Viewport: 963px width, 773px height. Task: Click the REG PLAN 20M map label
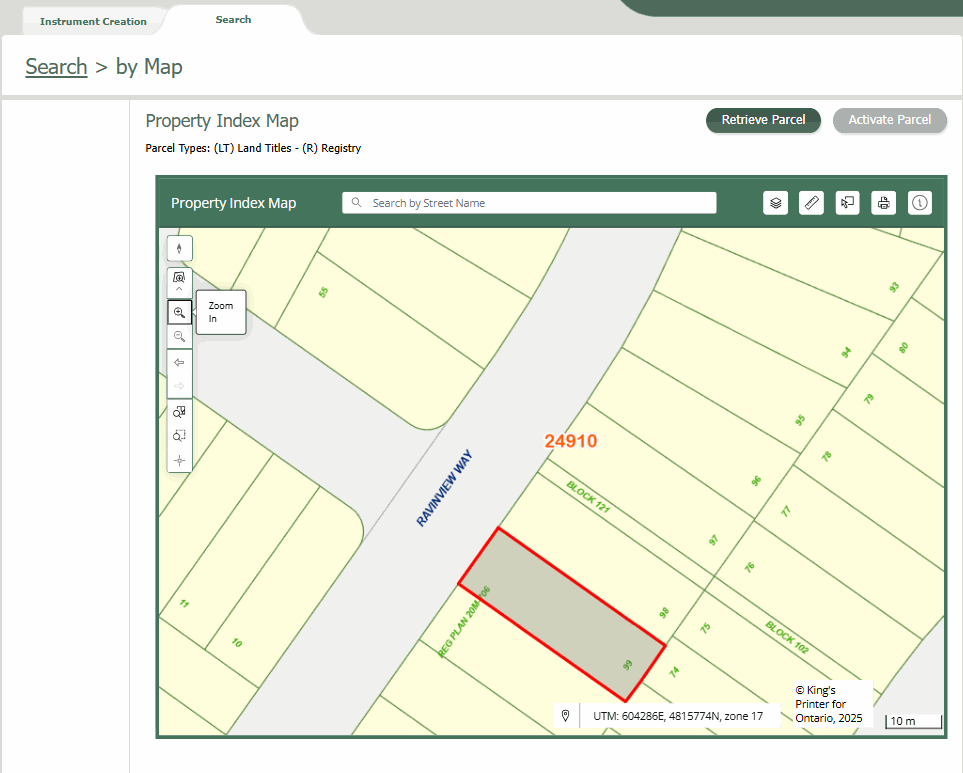point(464,621)
